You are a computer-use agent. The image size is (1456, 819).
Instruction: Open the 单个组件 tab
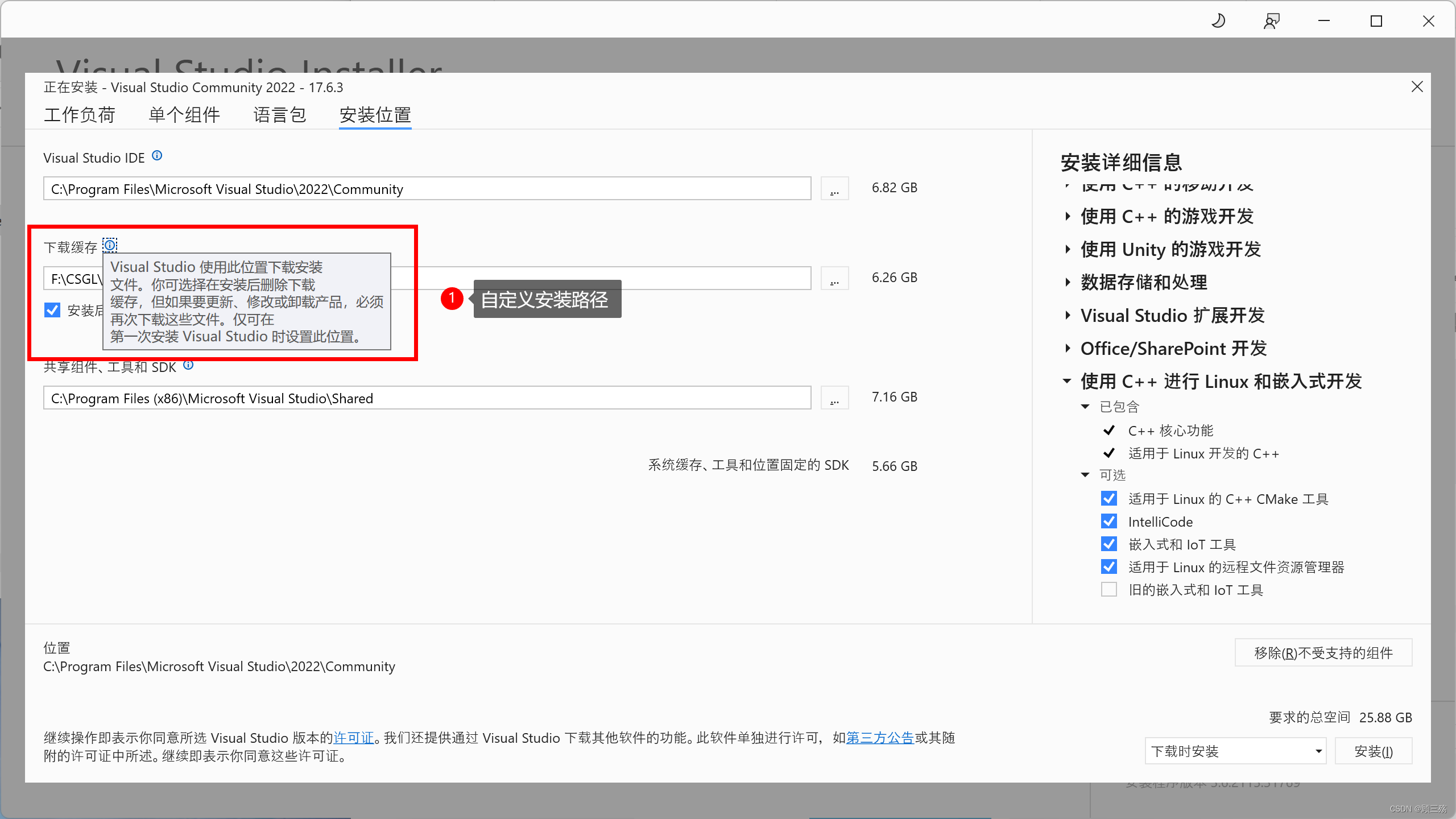[183, 114]
